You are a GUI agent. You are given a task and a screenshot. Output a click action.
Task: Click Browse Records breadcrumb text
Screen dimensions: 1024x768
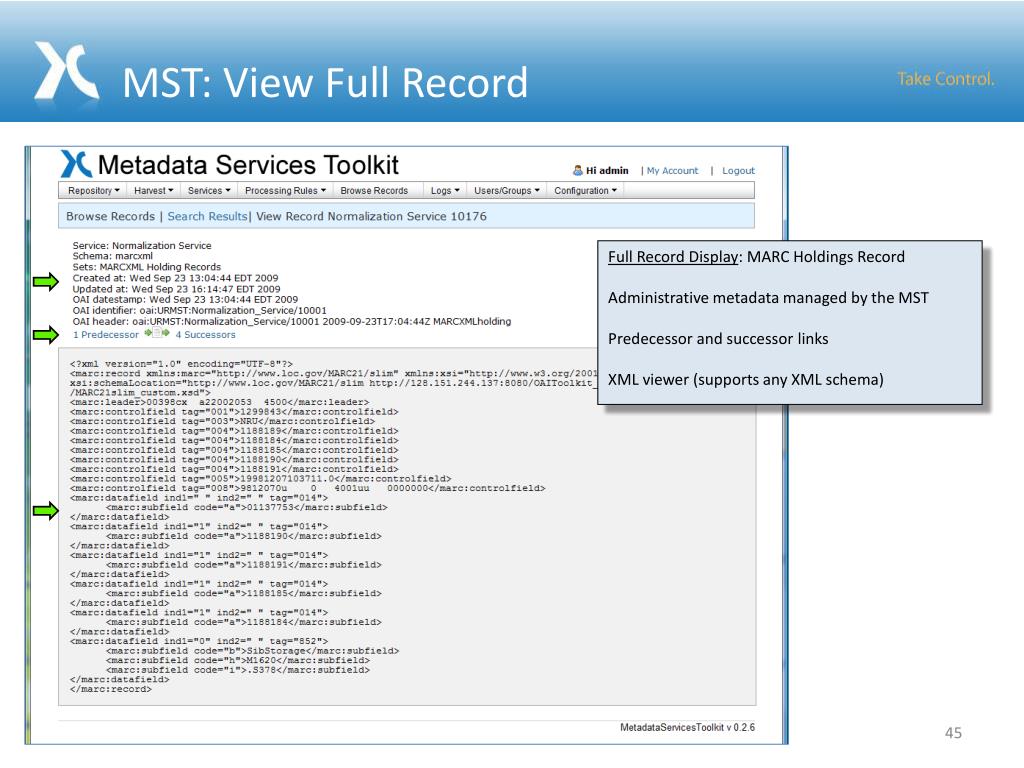coord(110,216)
